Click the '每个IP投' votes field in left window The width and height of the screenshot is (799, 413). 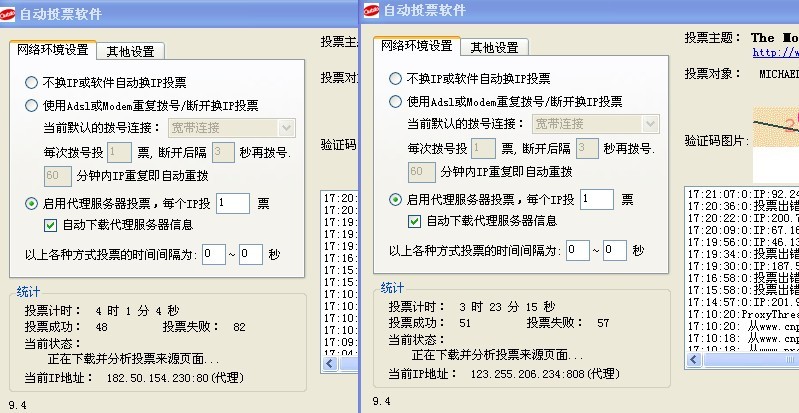pyautogui.click(x=232, y=203)
